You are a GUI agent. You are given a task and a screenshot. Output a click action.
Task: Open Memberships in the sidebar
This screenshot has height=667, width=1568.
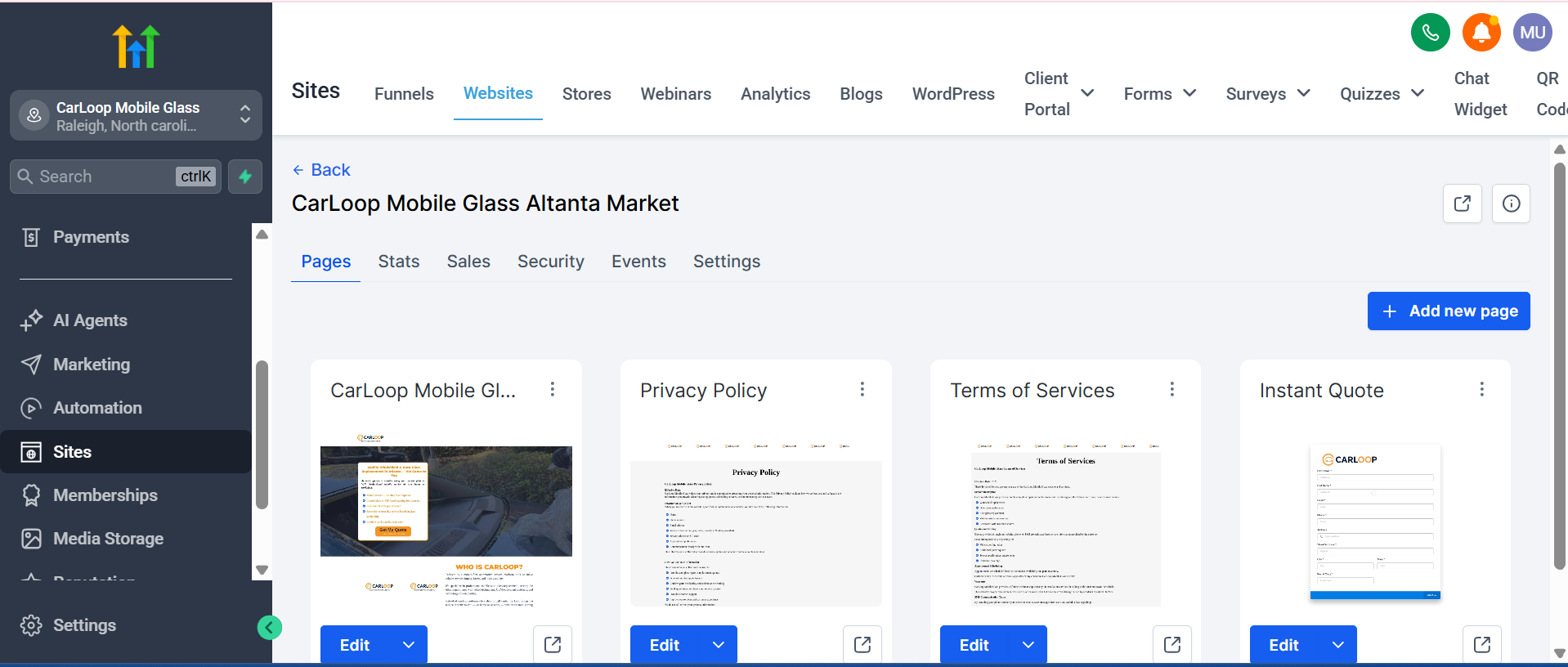(x=105, y=495)
